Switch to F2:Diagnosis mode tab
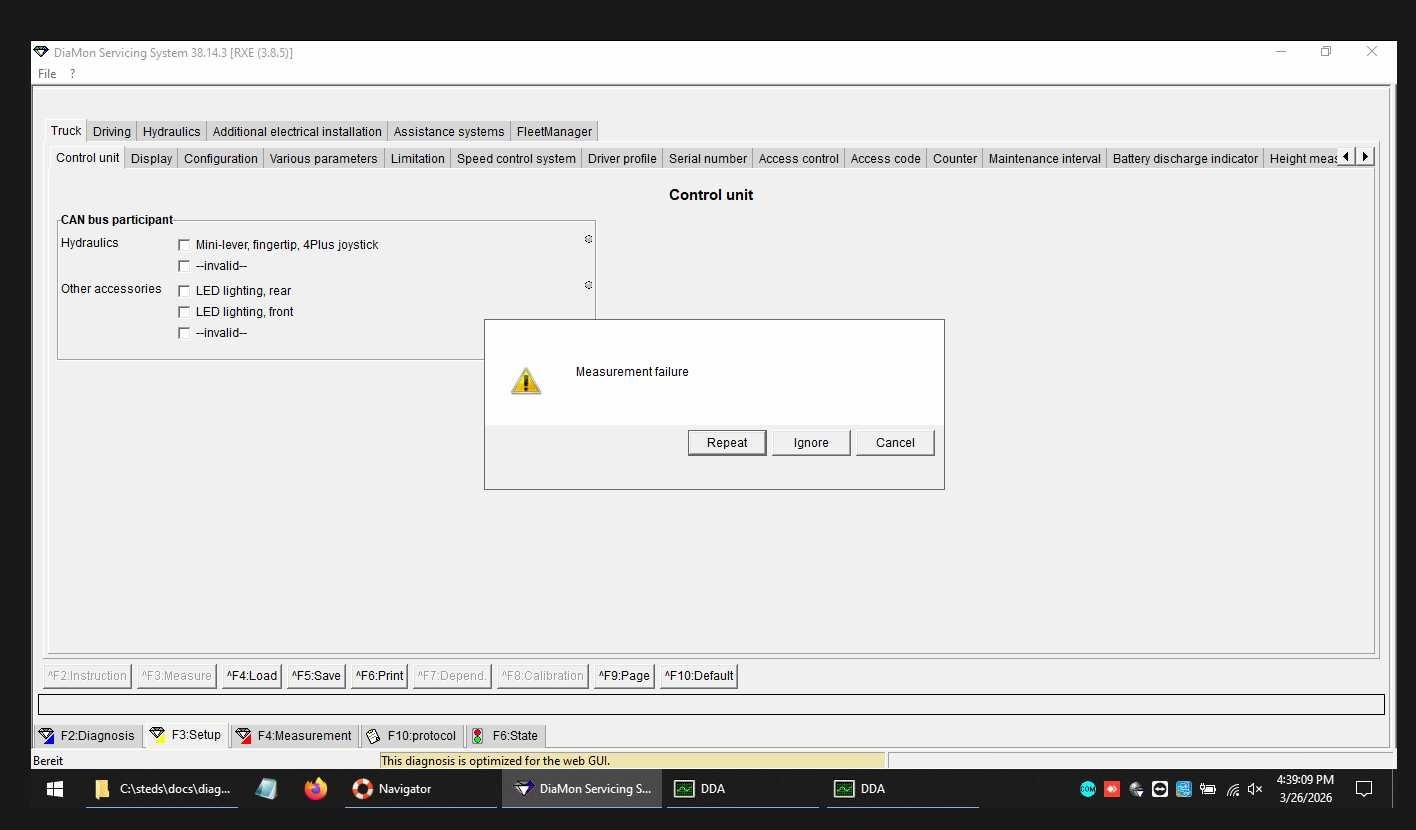1416x830 pixels. [87, 736]
